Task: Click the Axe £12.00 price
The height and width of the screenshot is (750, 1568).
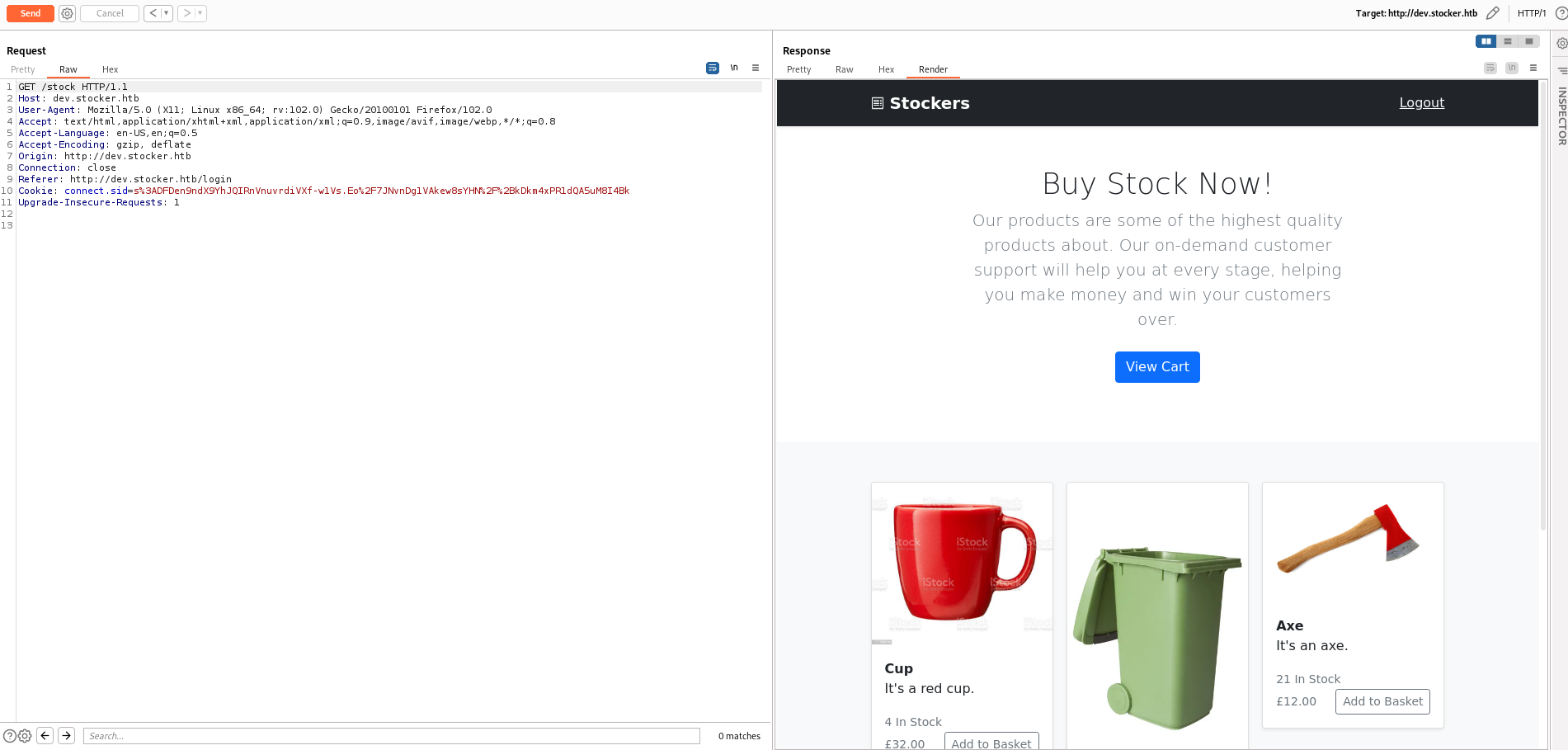Action: click(1296, 701)
